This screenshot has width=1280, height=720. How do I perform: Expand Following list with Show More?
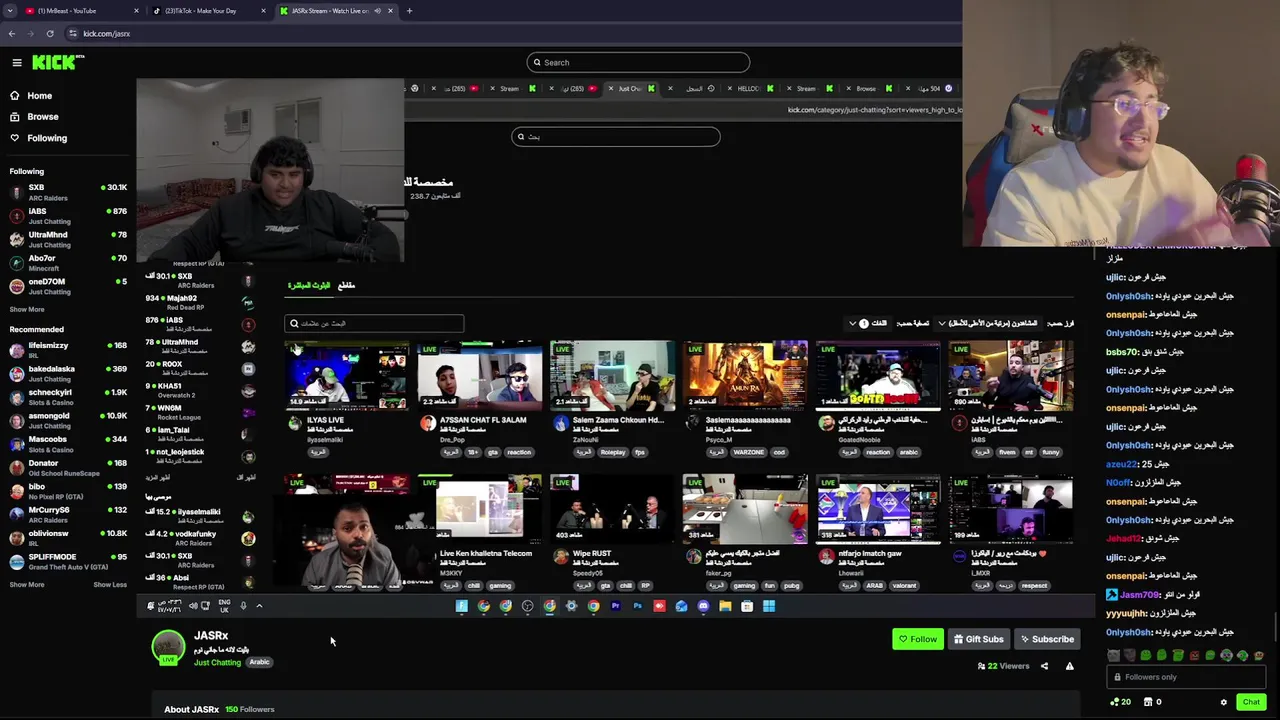27,309
